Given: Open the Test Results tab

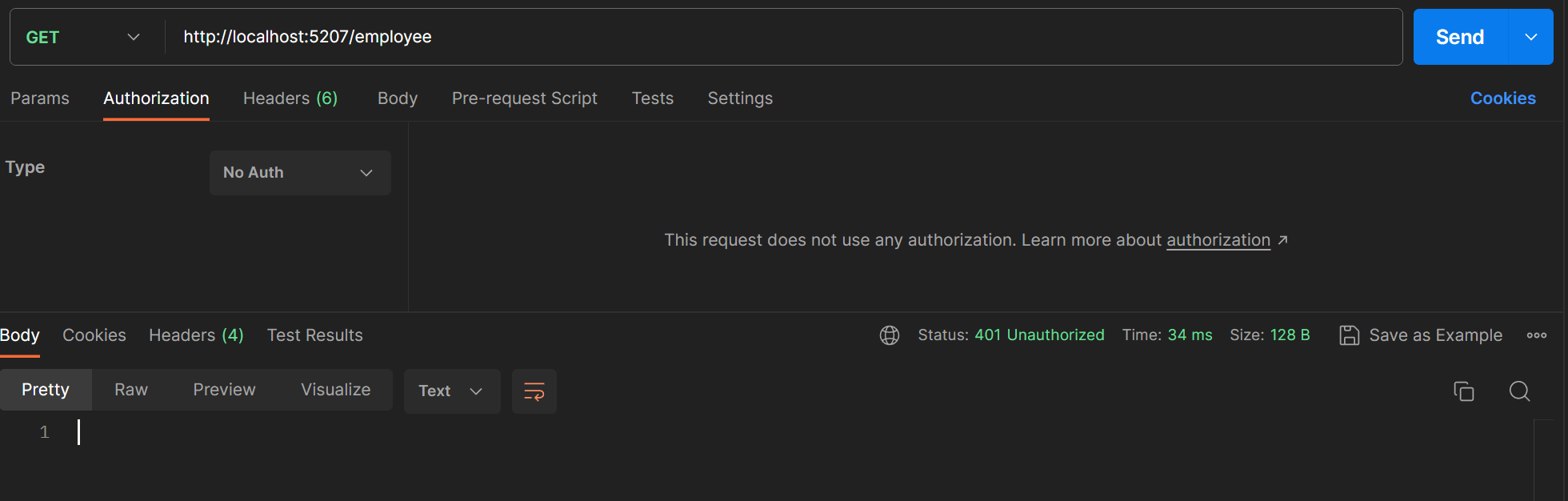Looking at the screenshot, I should [x=315, y=335].
